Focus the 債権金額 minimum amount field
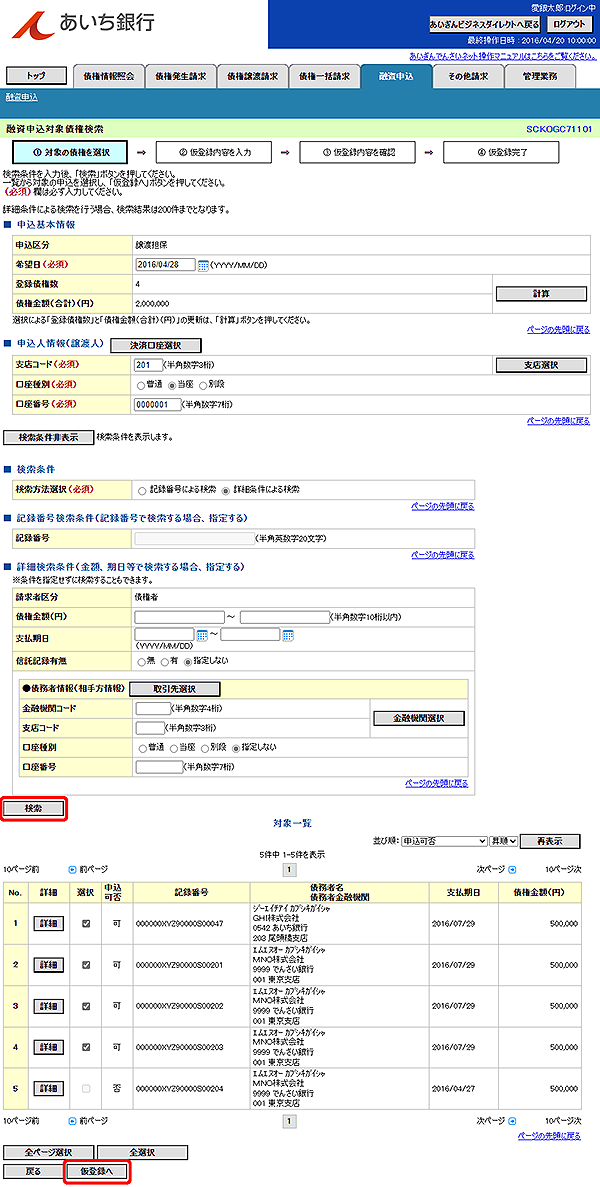Image resolution: width=600 pixels, height=1187 pixels. click(x=179, y=616)
